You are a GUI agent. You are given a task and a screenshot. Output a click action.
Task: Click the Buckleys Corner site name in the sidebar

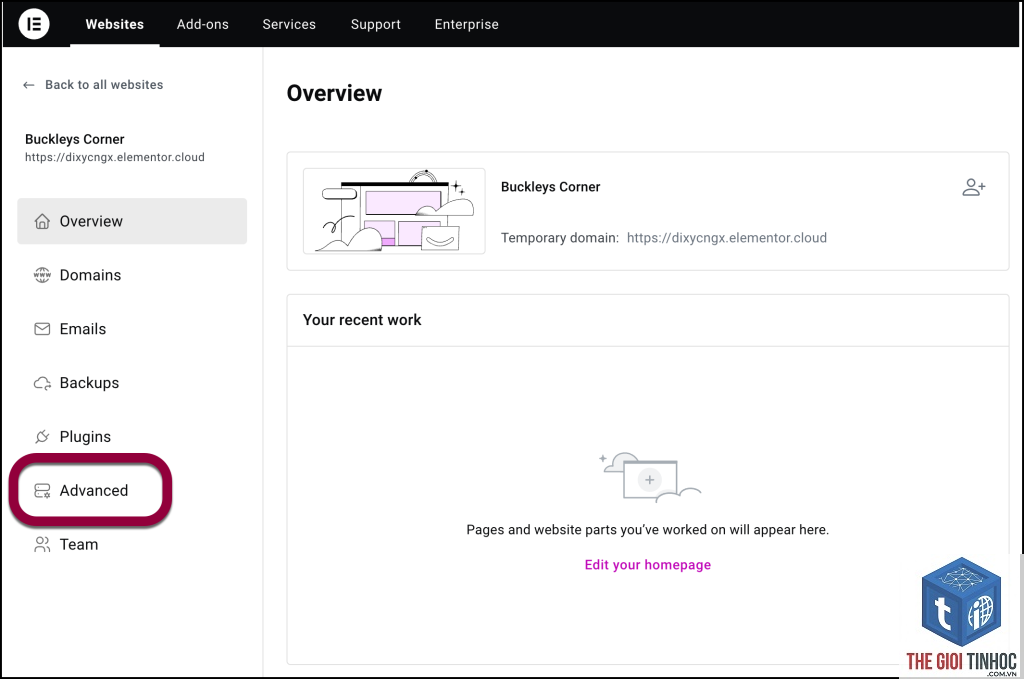[74, 139]
